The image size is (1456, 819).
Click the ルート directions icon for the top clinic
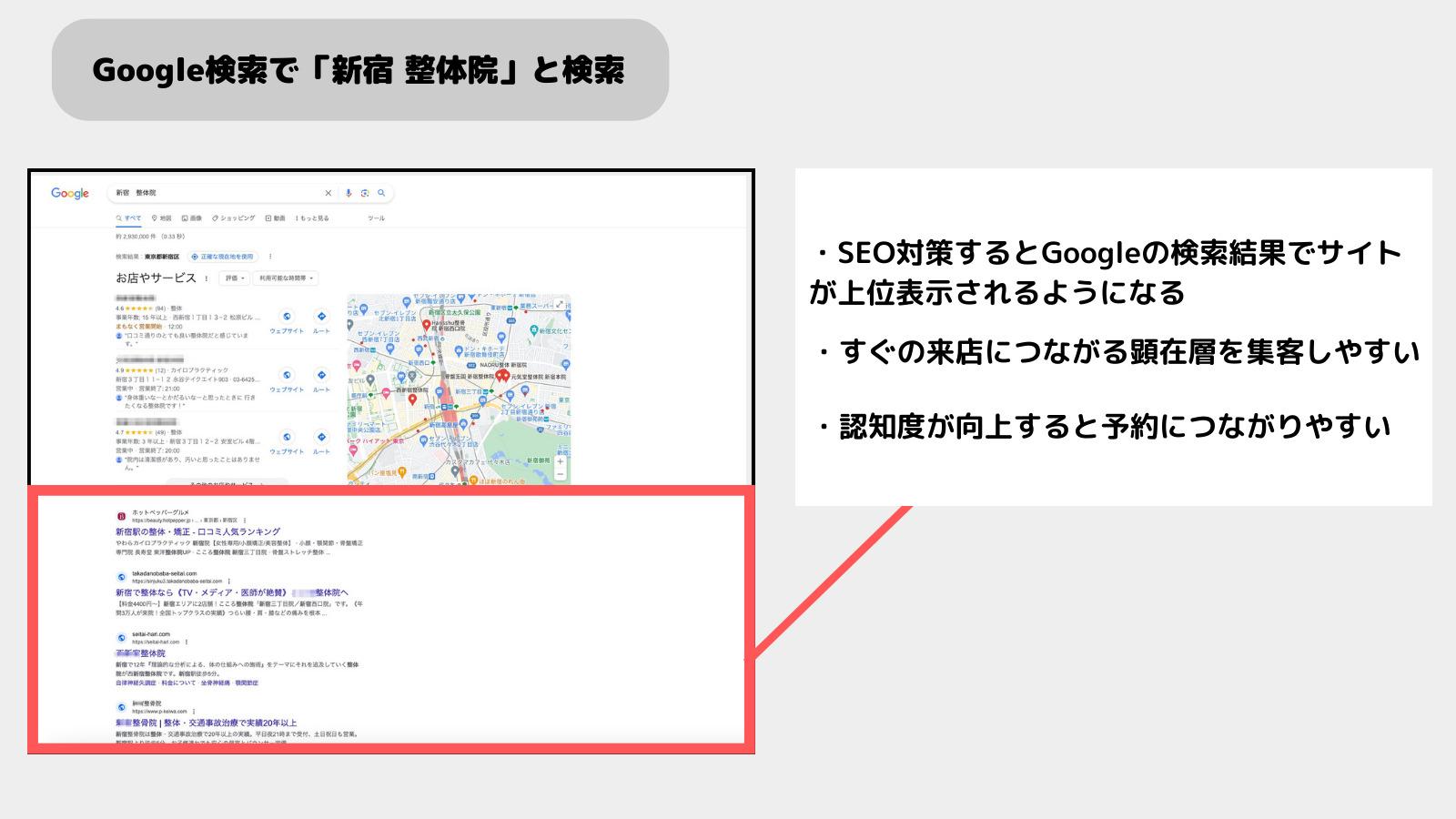click(321, 315)
